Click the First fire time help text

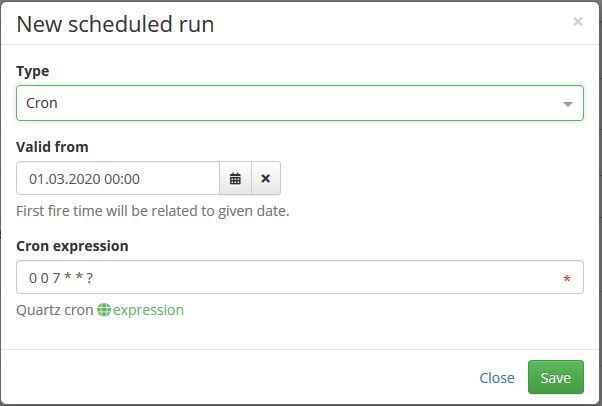tap(153, 211)
